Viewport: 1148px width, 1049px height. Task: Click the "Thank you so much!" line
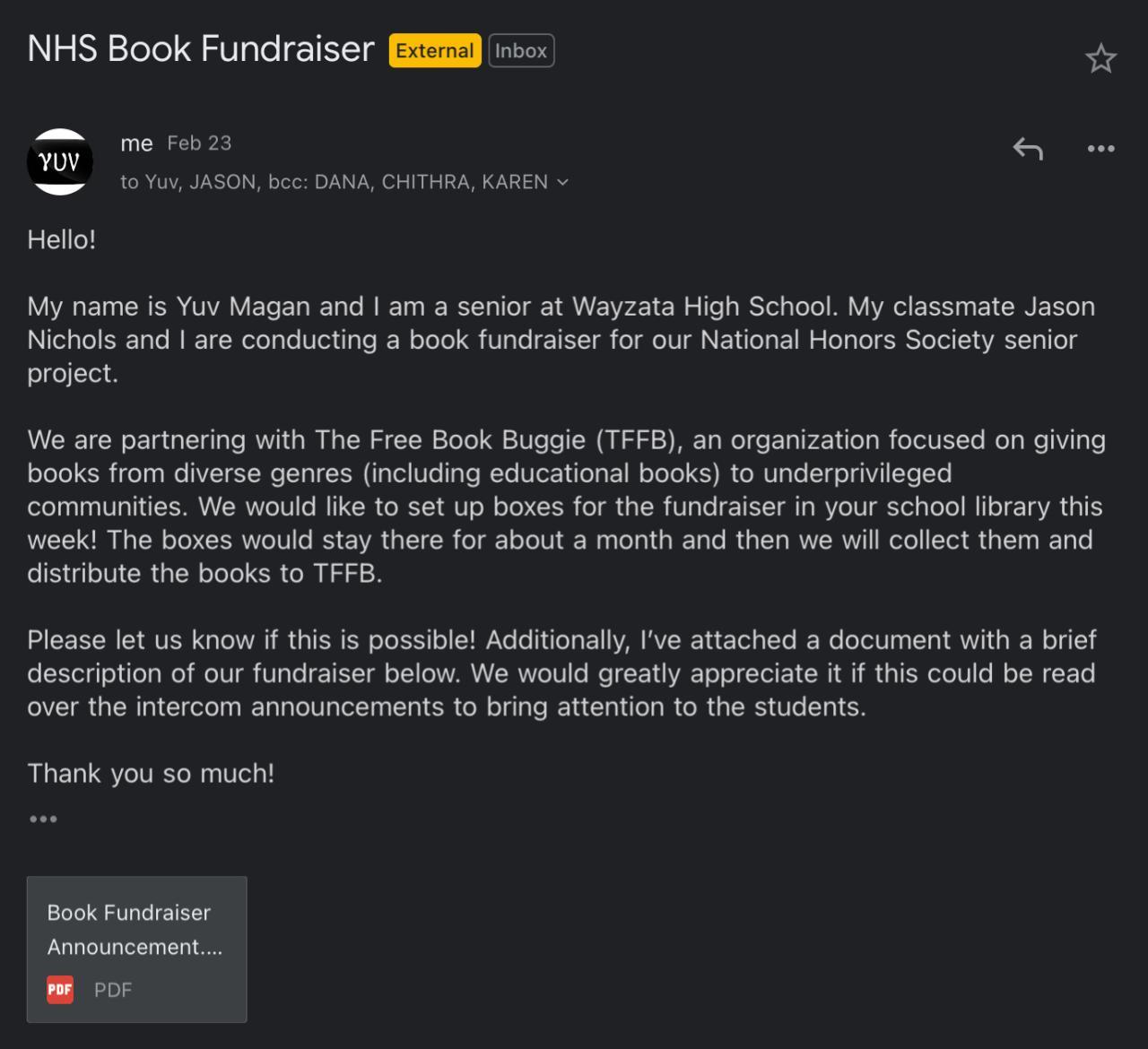click(151, 773)
